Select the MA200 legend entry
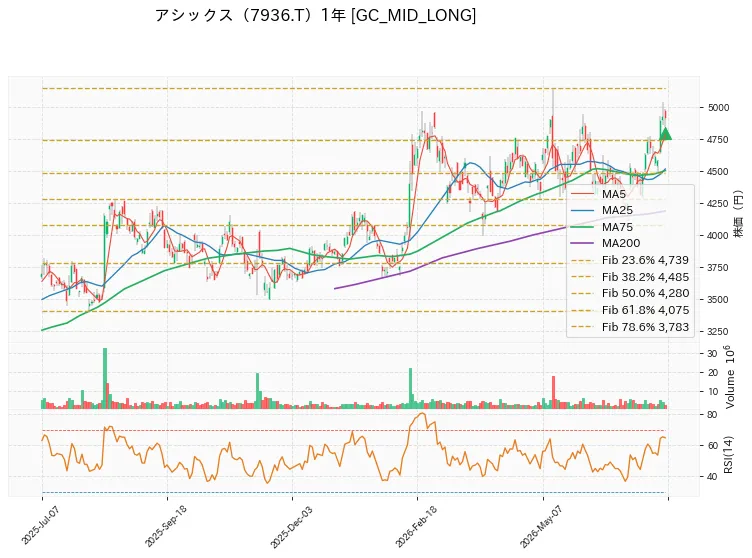Screen dimensions: 752x558 605,243
